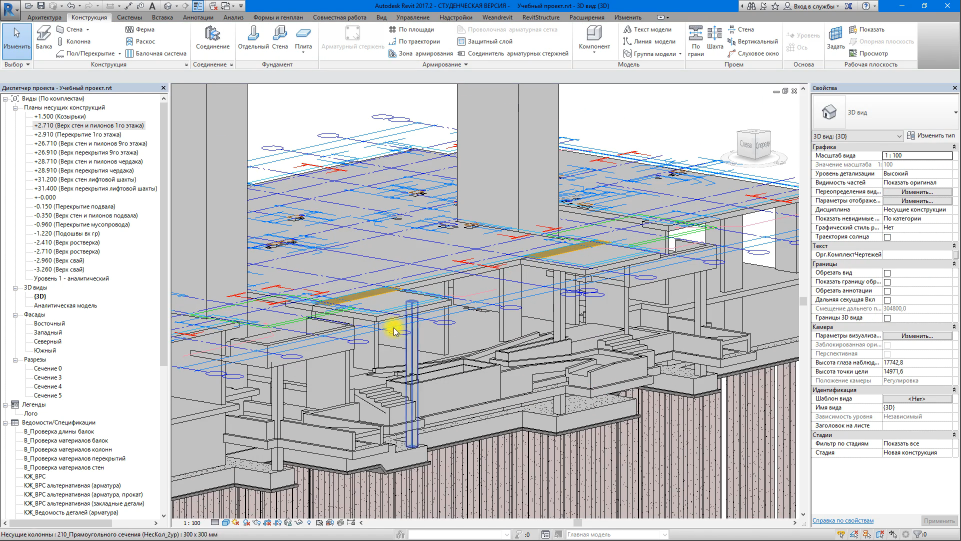Choose the Отдельный foundation tool

pos(254,38)
